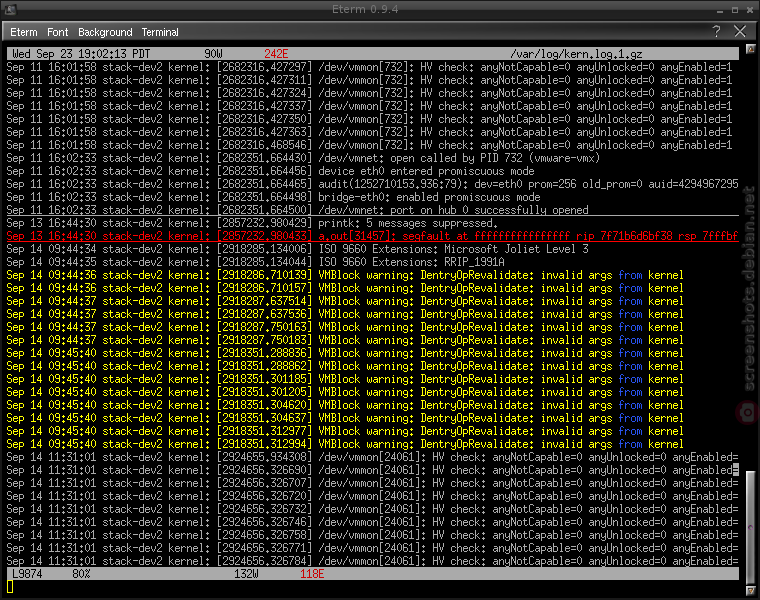Click the VMBlock warning line timestamped 2918351.288836

point(345,353)
